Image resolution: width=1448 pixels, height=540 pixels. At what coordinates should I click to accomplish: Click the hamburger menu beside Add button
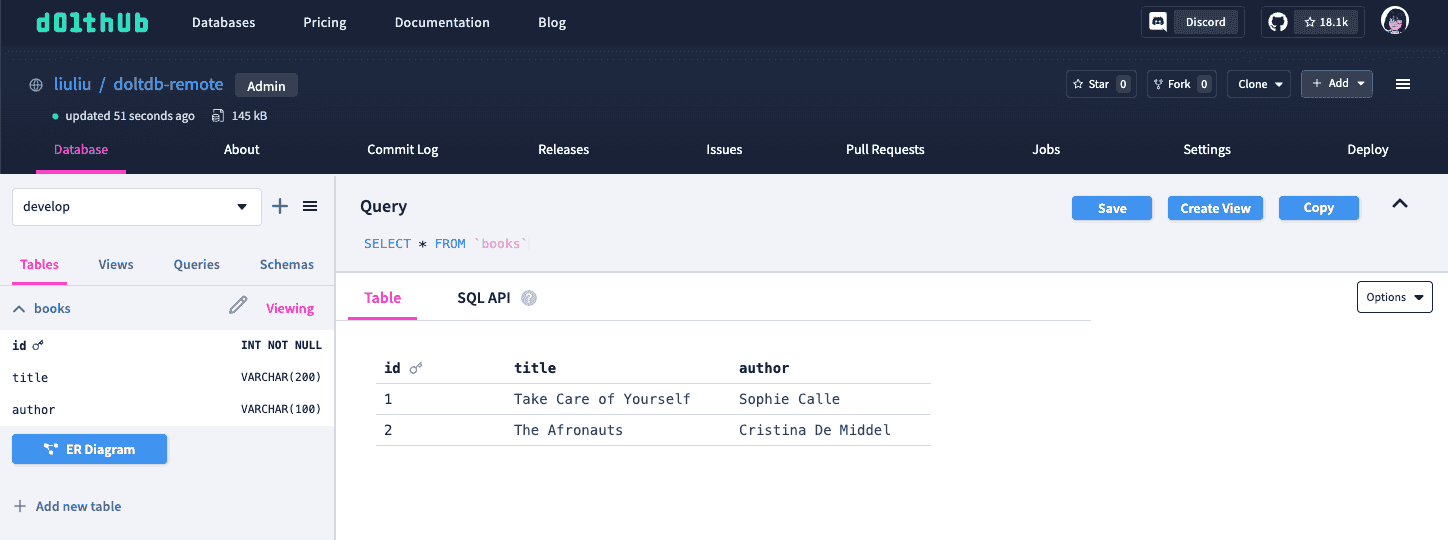(1402, 84)
